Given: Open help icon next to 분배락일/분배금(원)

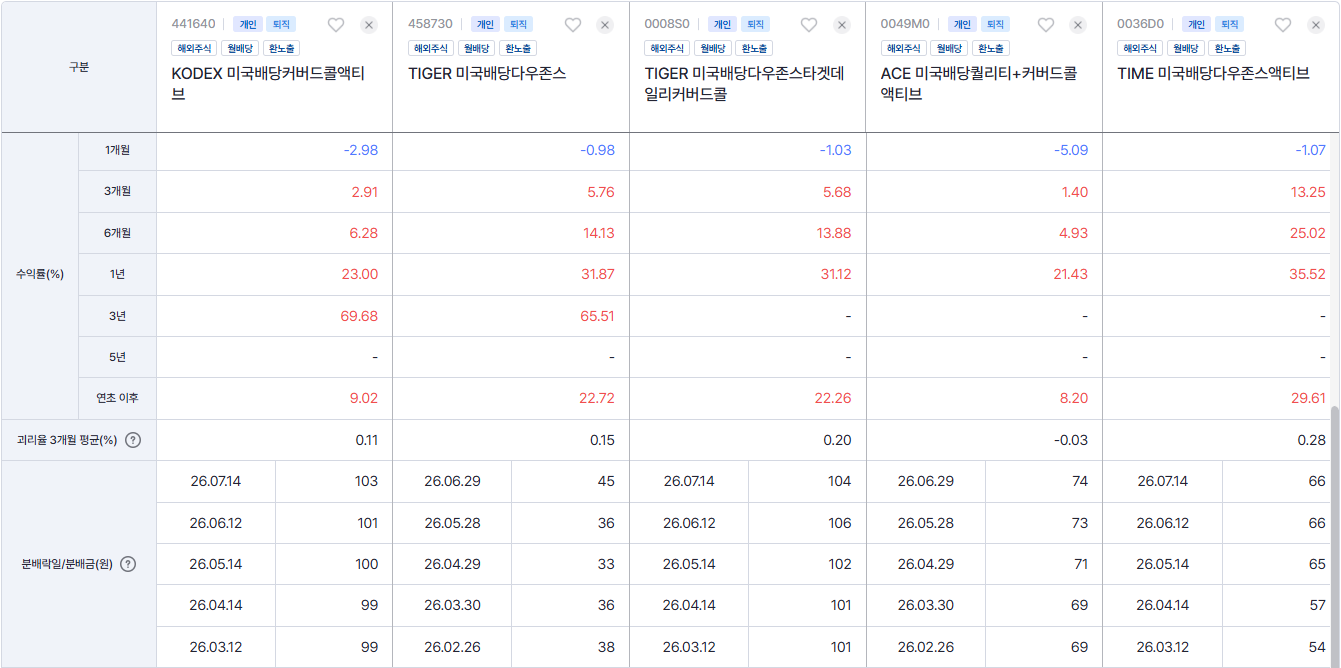Looking at the screenshot, I should [x=128, y=564].
